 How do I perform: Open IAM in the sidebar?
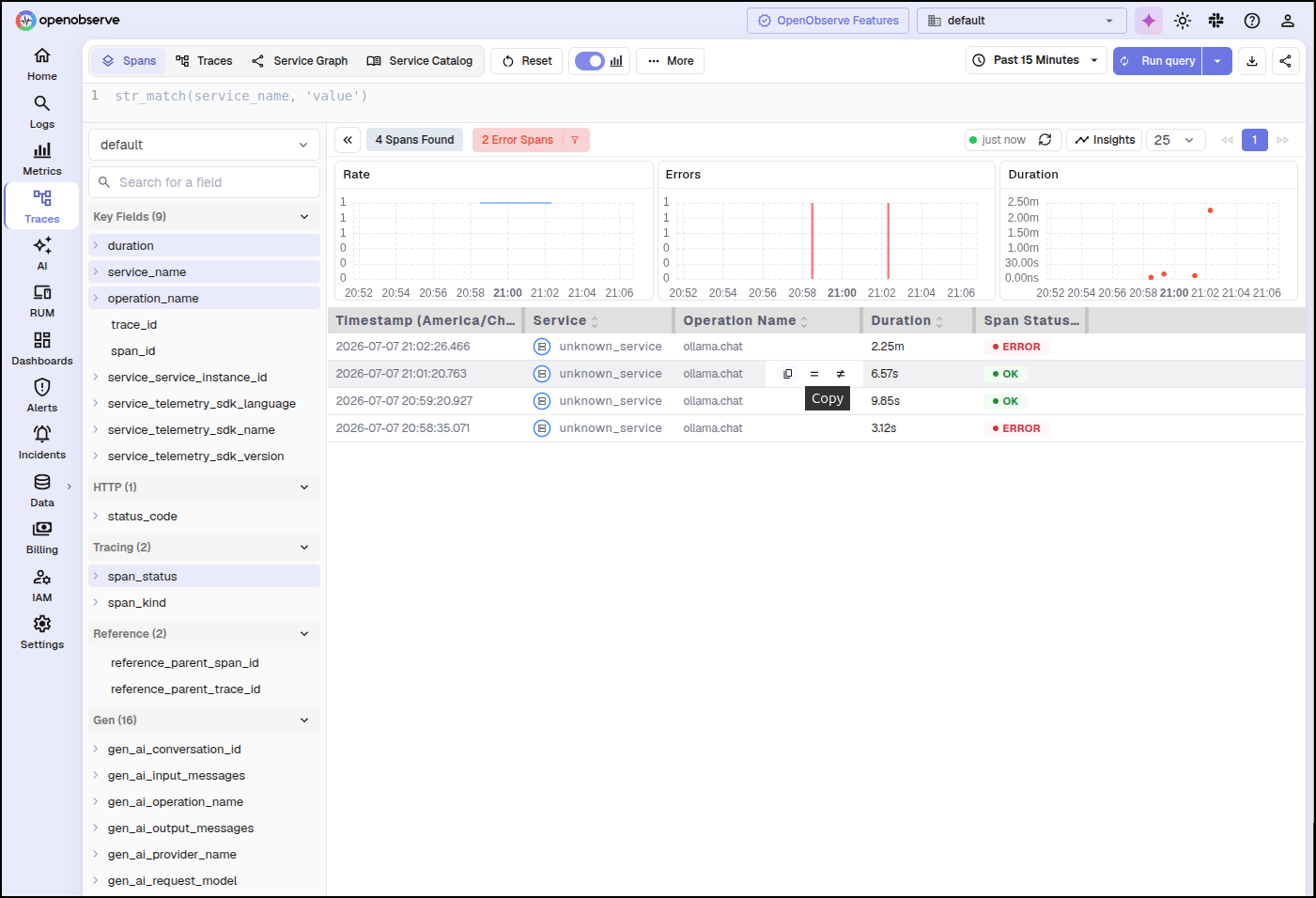tap(41, 585)
